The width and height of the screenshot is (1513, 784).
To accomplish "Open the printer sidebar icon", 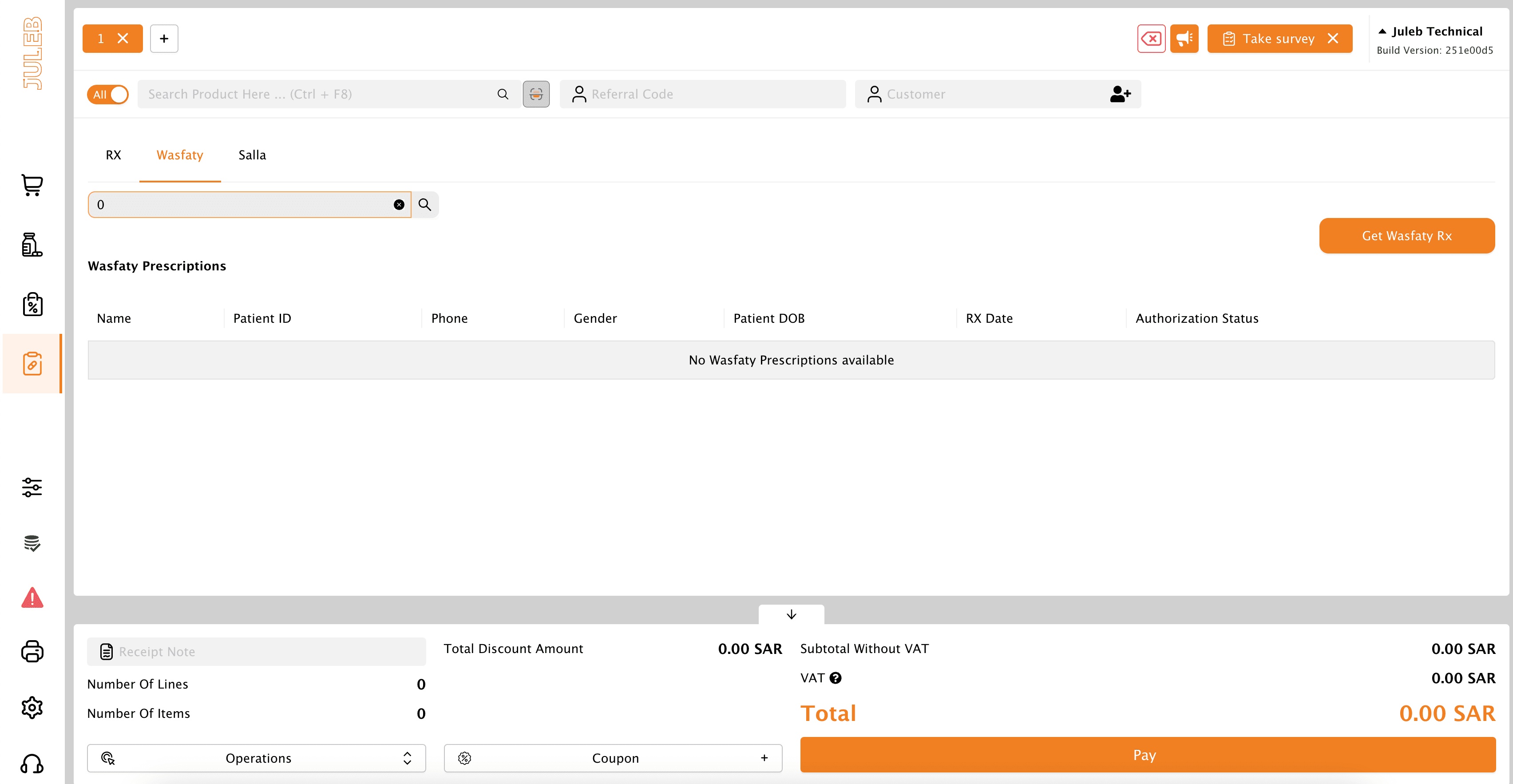I will [32, 651].
